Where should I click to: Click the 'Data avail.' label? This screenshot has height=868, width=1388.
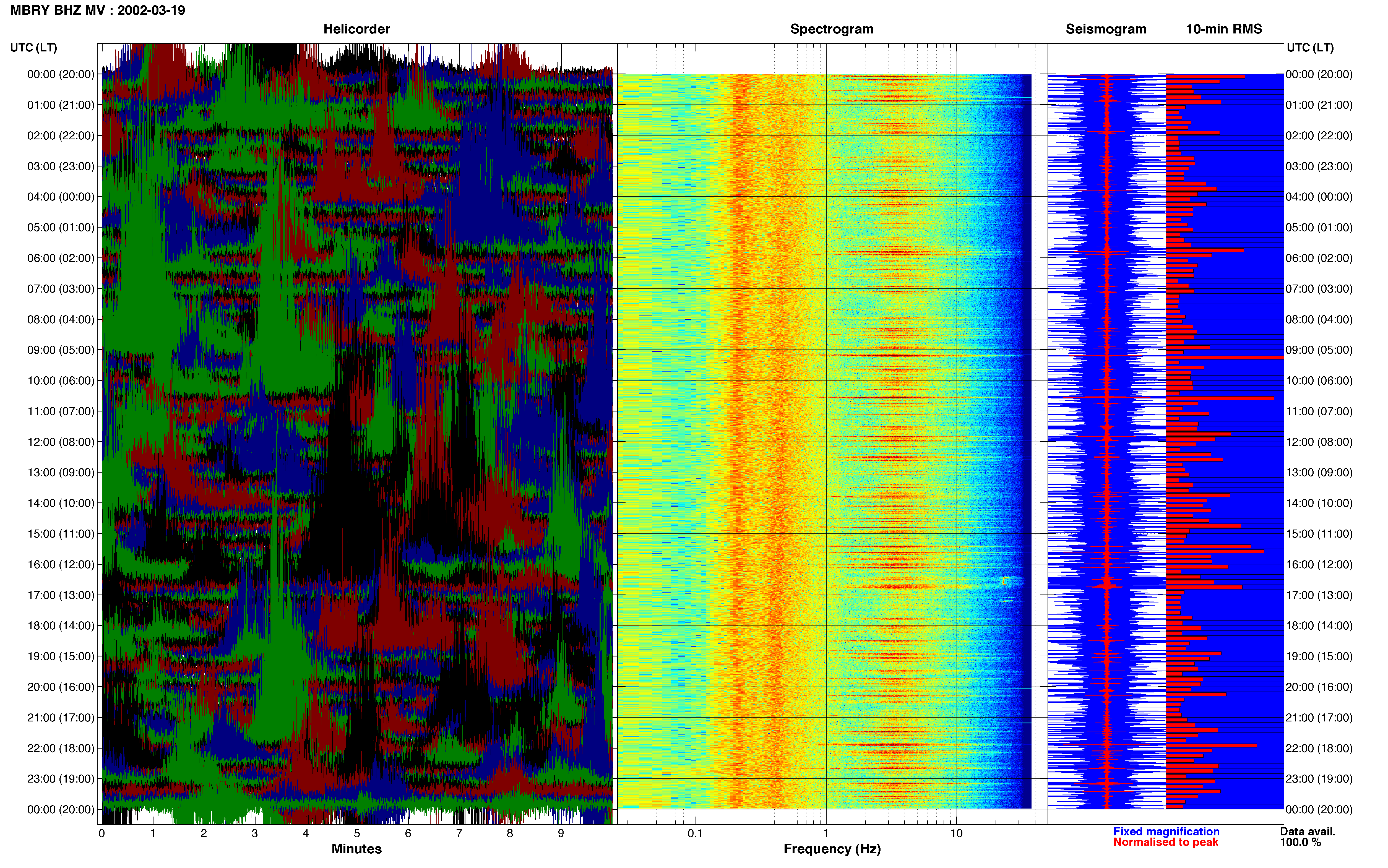(1308, 831)
